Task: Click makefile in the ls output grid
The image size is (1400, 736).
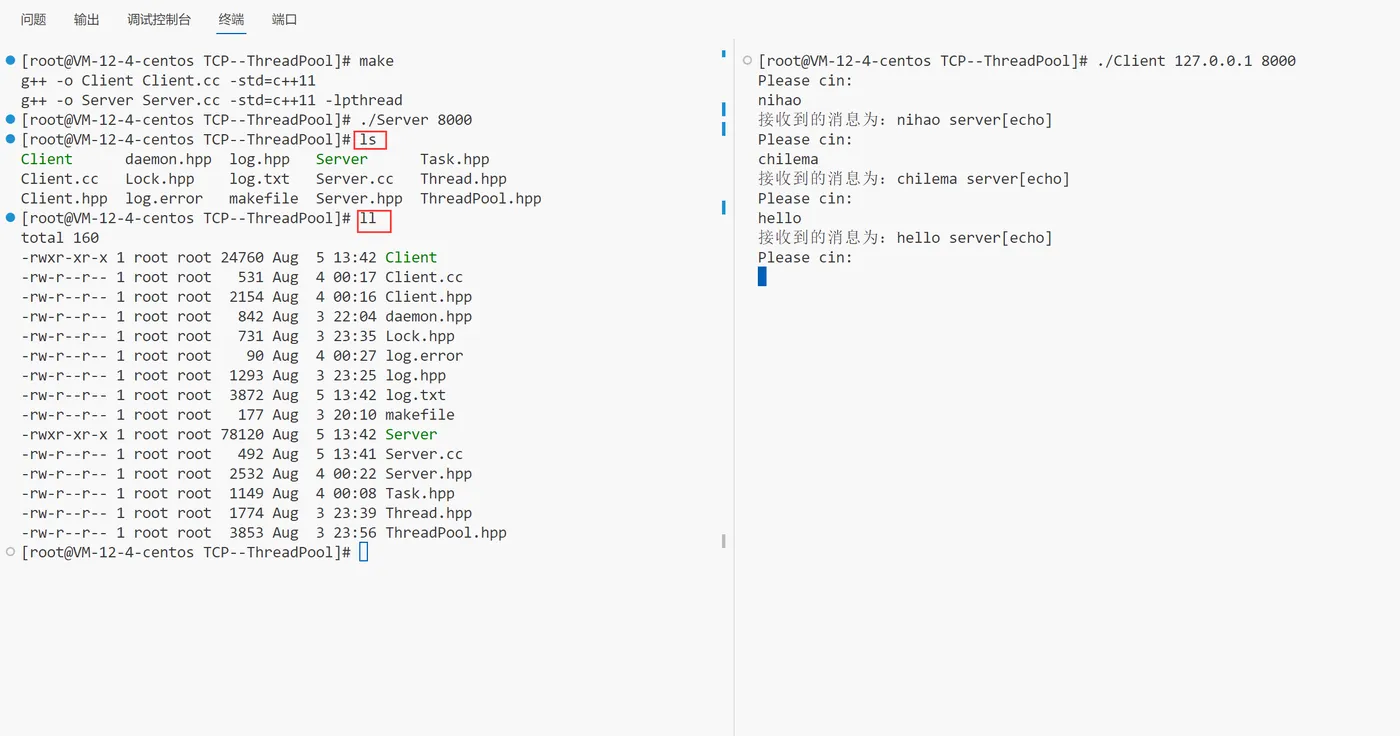Action: pyautogui.click(x=264, y=198)
